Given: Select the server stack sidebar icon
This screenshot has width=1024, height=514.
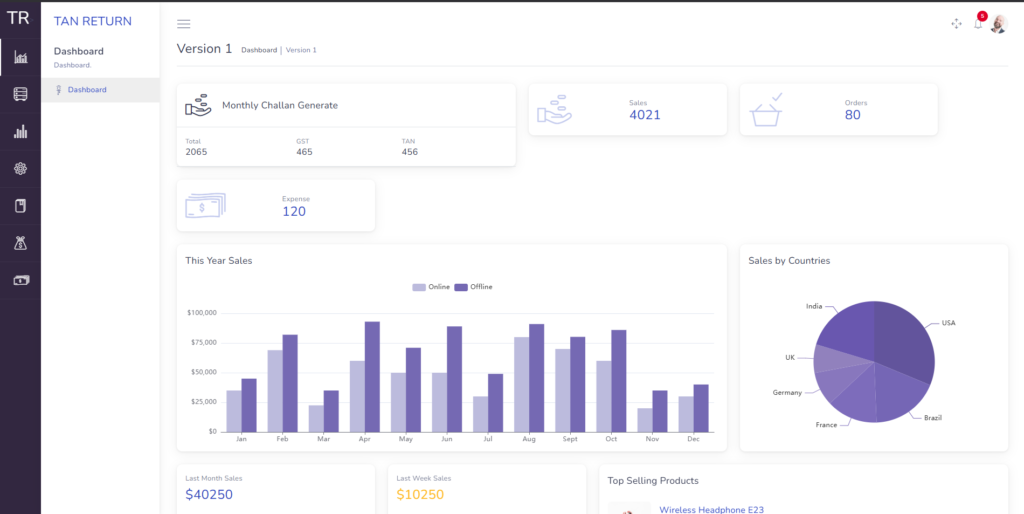Looking at the screenshot, I should pyautogui.click(x=20, y=94).
